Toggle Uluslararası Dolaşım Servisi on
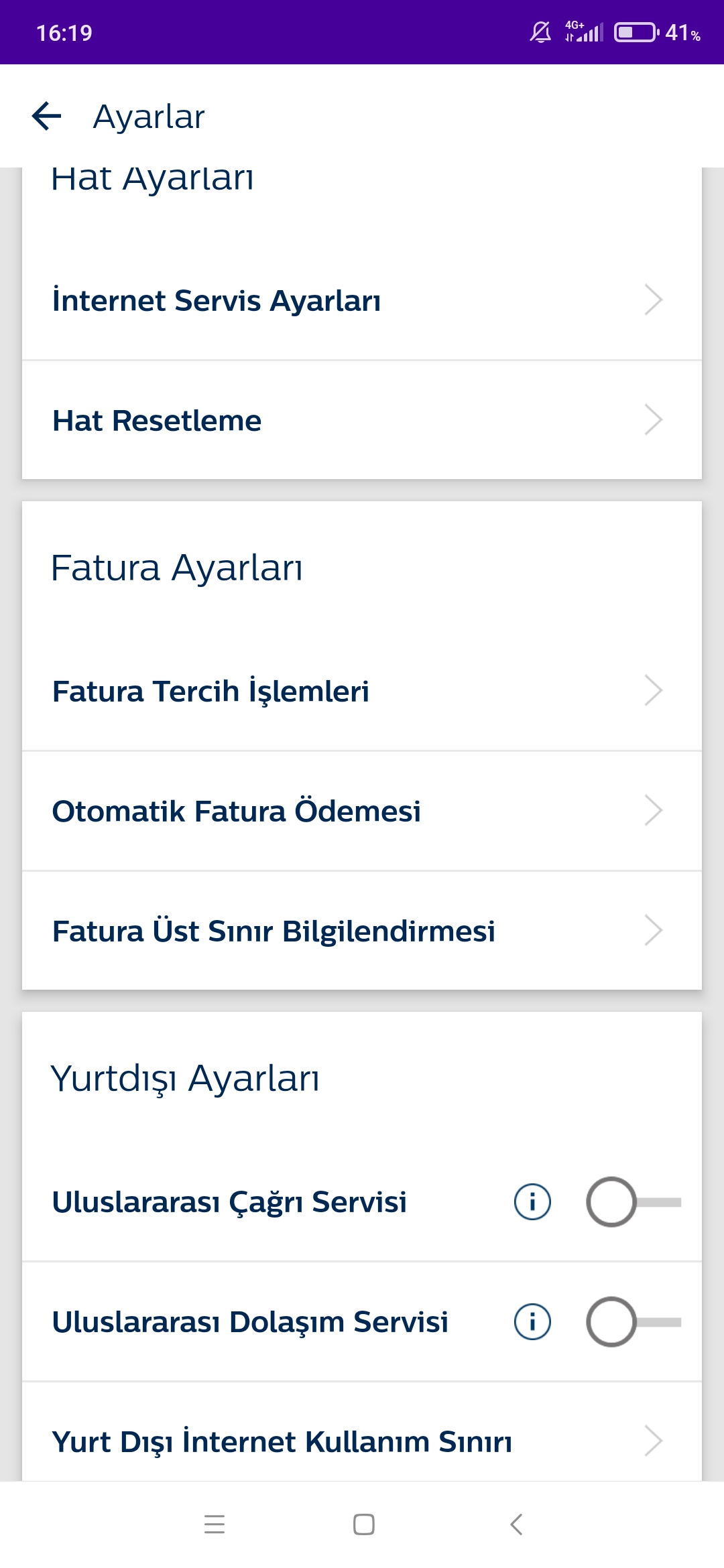The height and width of the screenshot is (1568, 724). pyautogui.click(x=633, y=1321)
